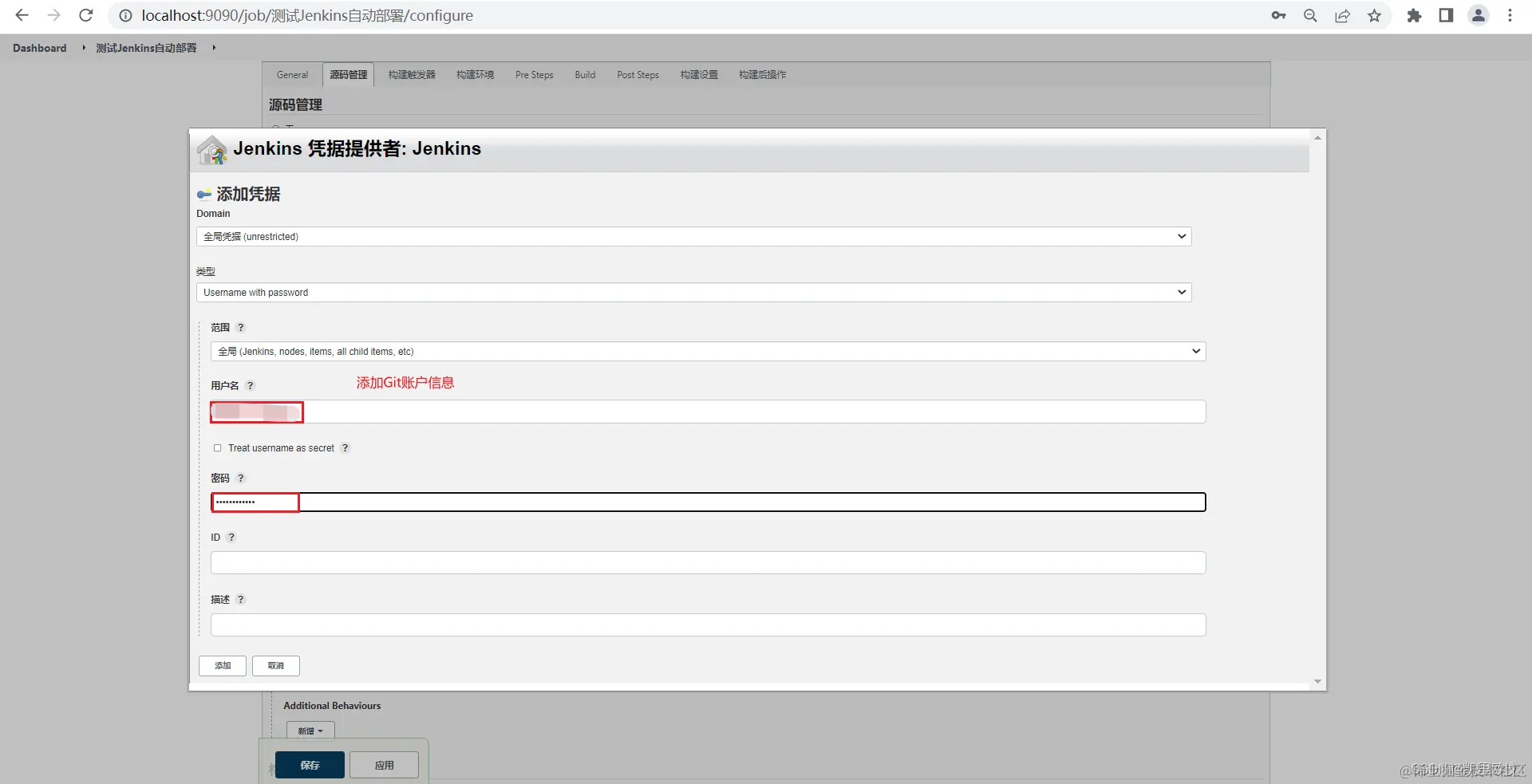Open help for Treat username as secret
Viewport: 1532px width, 784px height.
point(345,448)
